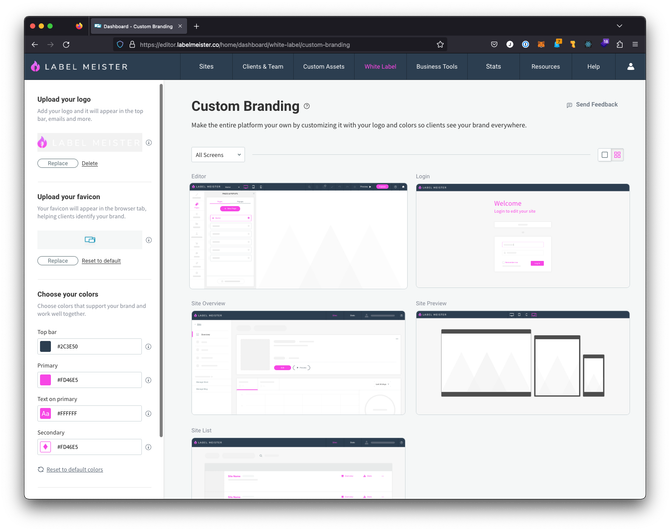This screenshot has width=670, height=531.
Task: Click the favicon preview image
Action: pyautogui.click(x=90, y=240)
